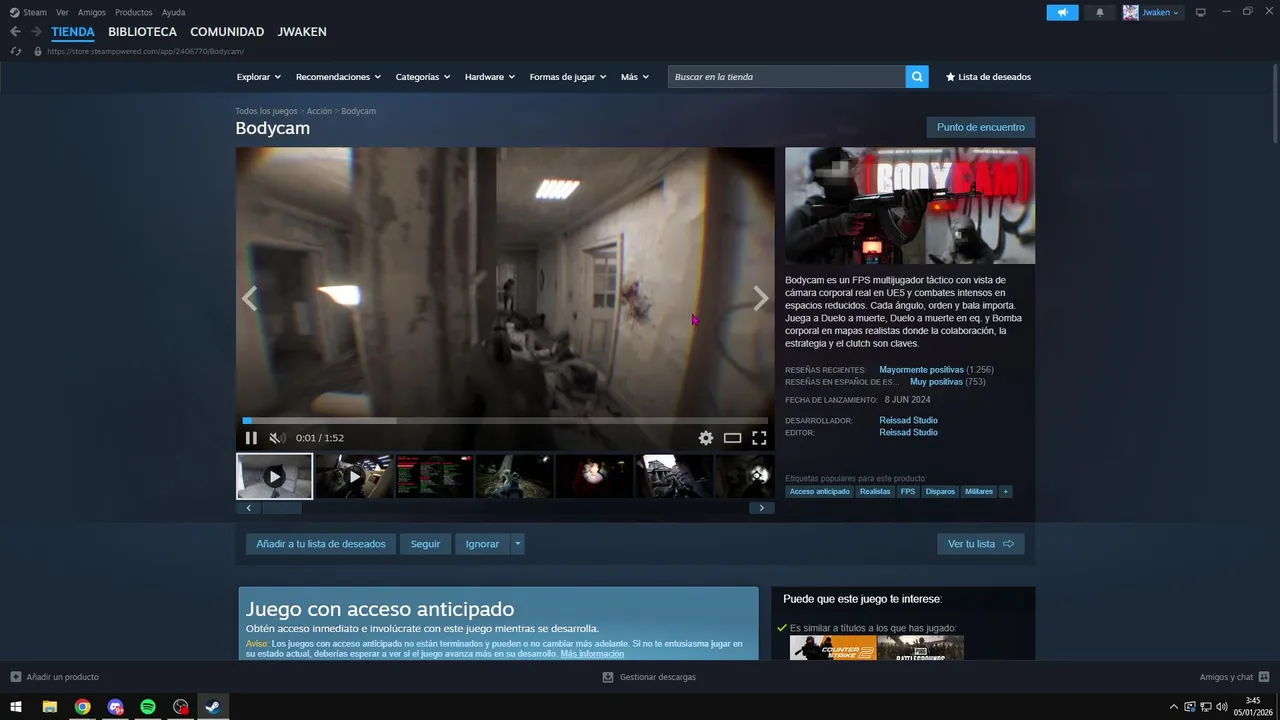This screenshot has width=1280, height=720.
Task: Open the Ver menu
Action: click(x=63, y=12)
